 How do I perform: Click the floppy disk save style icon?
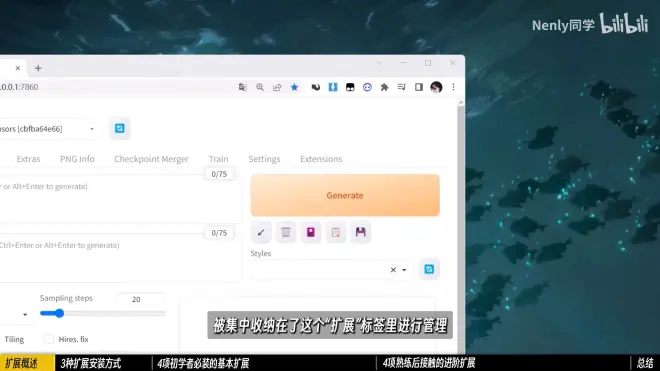(360, 232)
